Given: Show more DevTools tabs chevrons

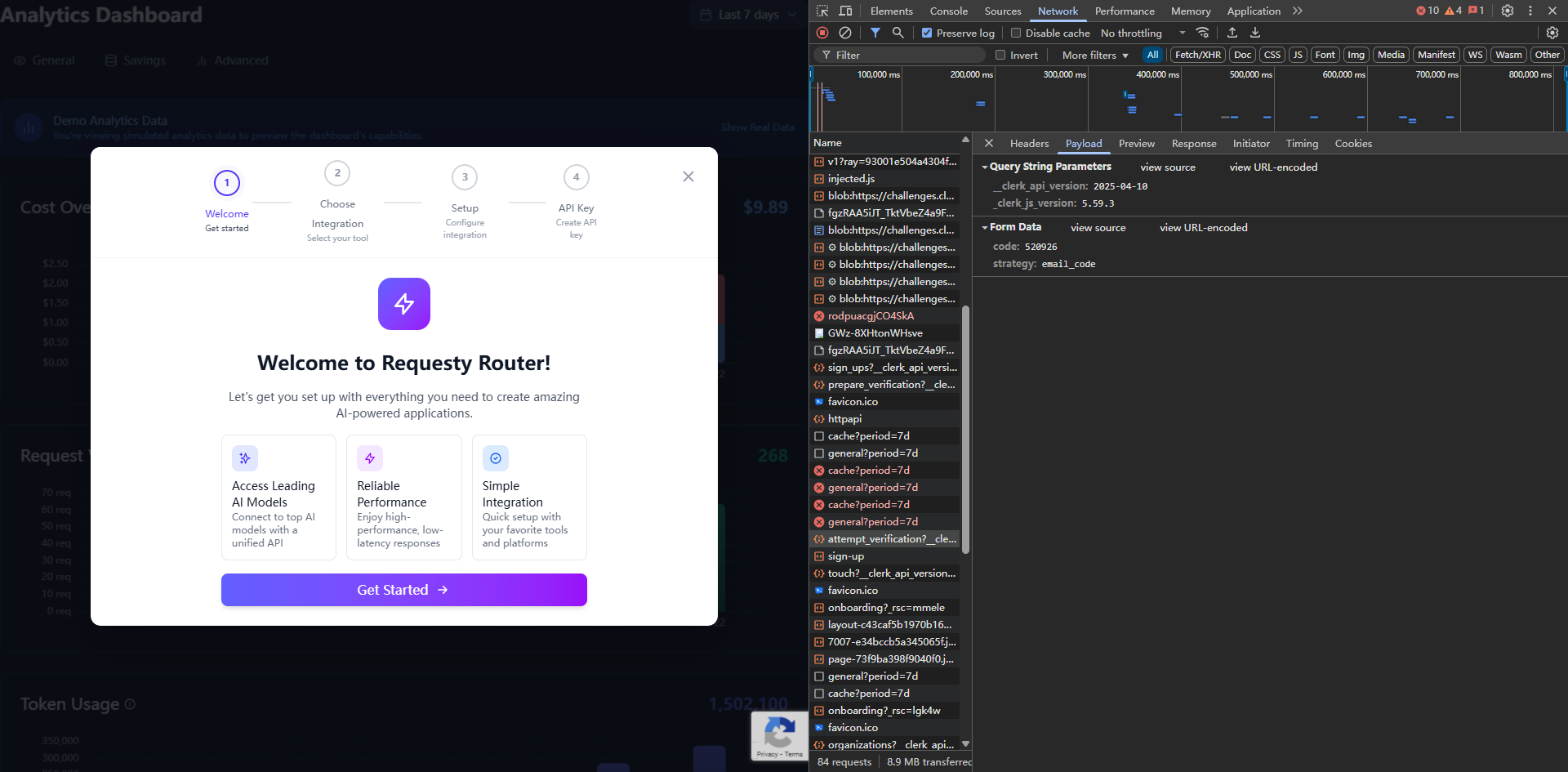Looking at the screenshot, I should coord(1298,11).
